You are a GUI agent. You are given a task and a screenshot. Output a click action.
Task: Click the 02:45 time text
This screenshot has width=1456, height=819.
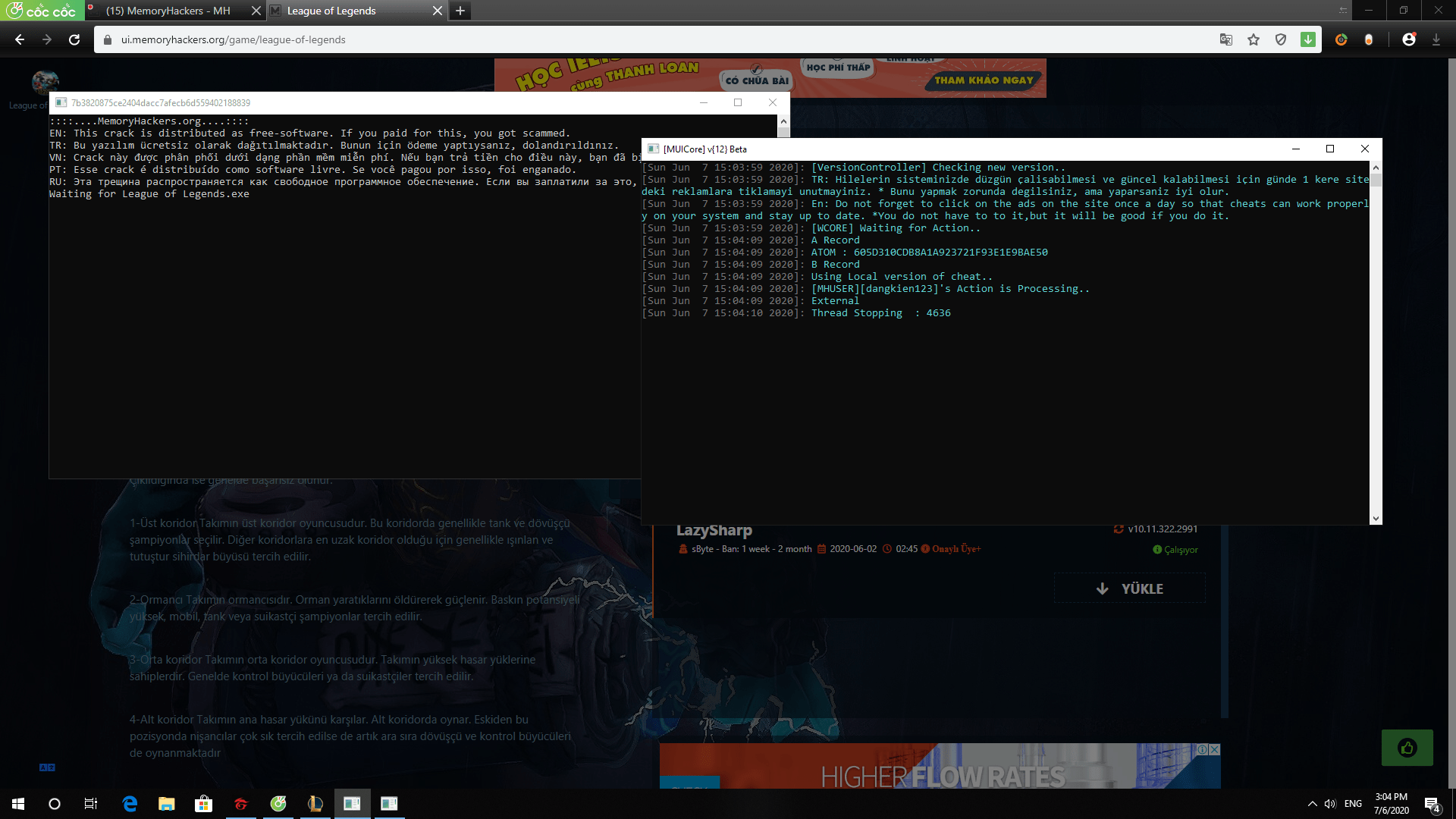(907, 549)
